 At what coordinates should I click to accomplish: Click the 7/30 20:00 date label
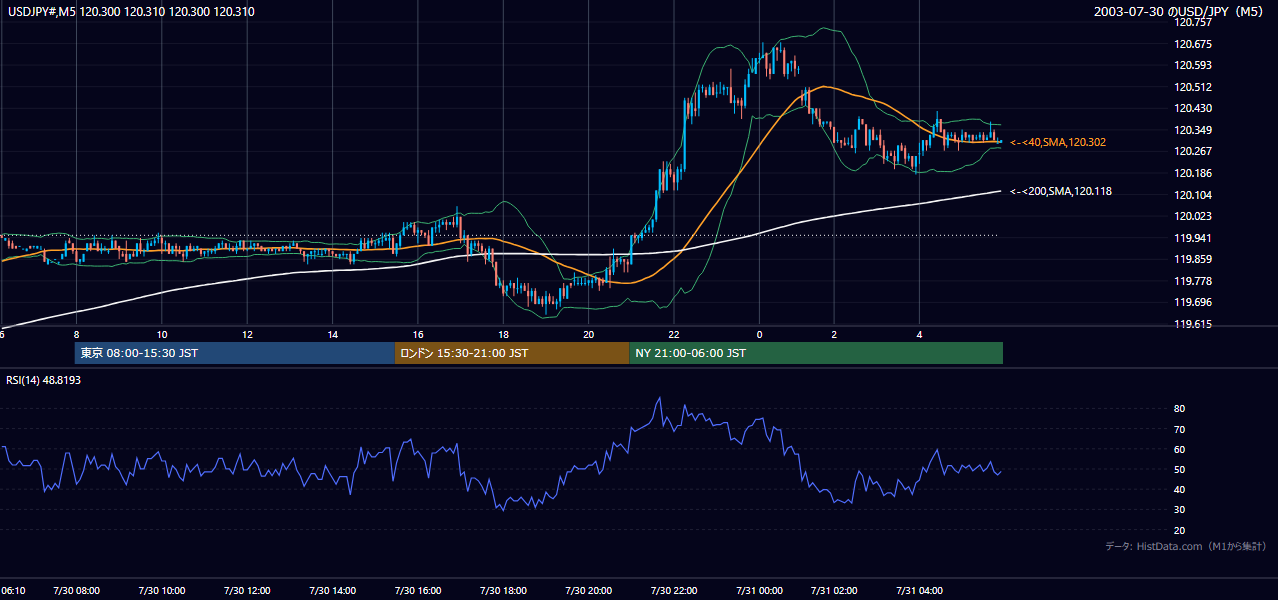(x=588, y=591)
